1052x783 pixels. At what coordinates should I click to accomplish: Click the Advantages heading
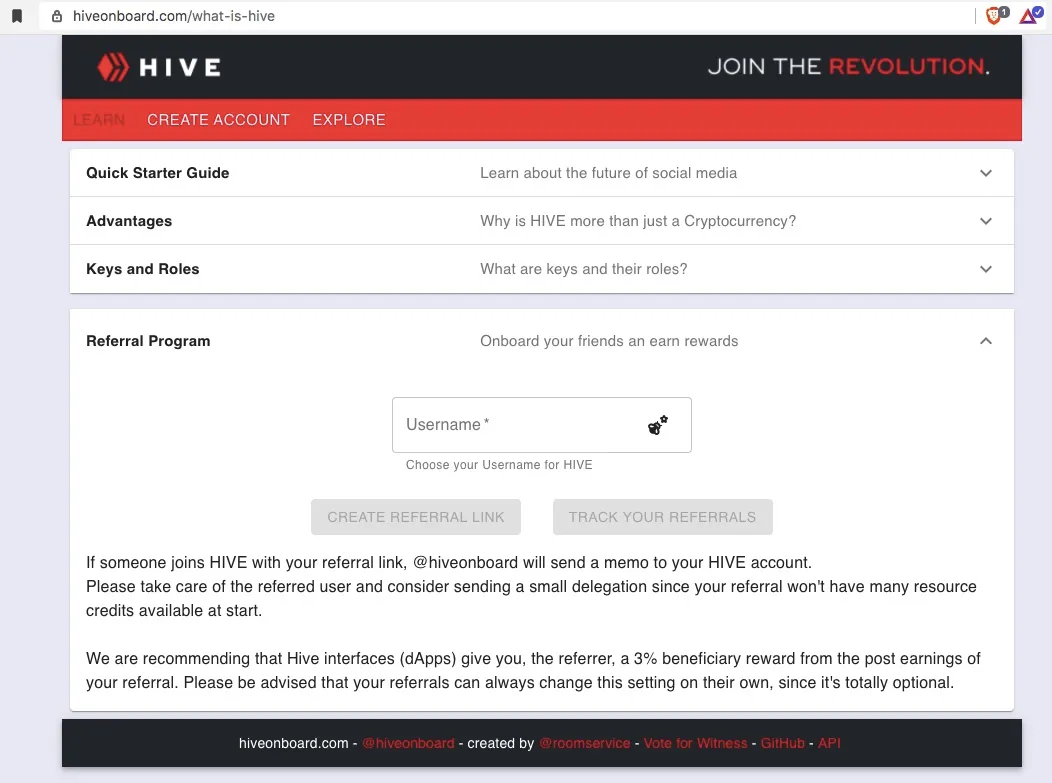(x=129, y=221)
